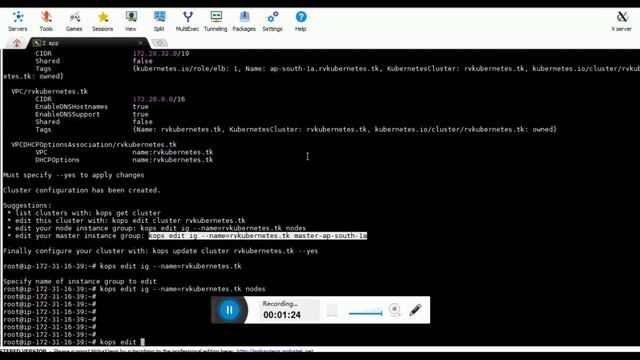Screen dimensions: 640x360
Task: Open the Settings gears icon
Action: coord(272,21)
